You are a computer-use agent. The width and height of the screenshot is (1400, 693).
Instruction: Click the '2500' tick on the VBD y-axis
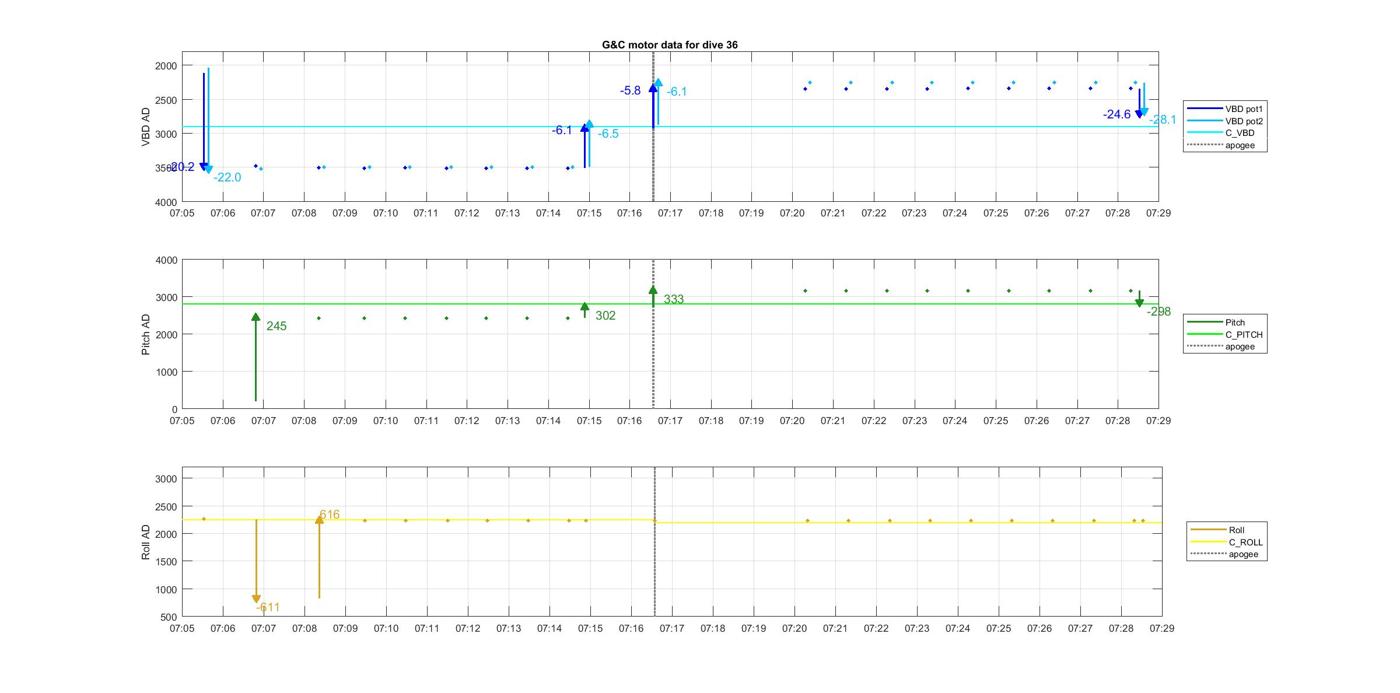coord(166,100)
